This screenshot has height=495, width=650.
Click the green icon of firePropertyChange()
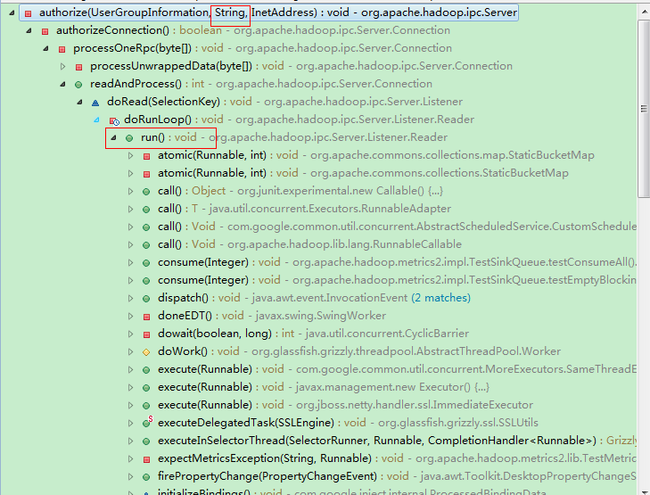click(146, 477)
